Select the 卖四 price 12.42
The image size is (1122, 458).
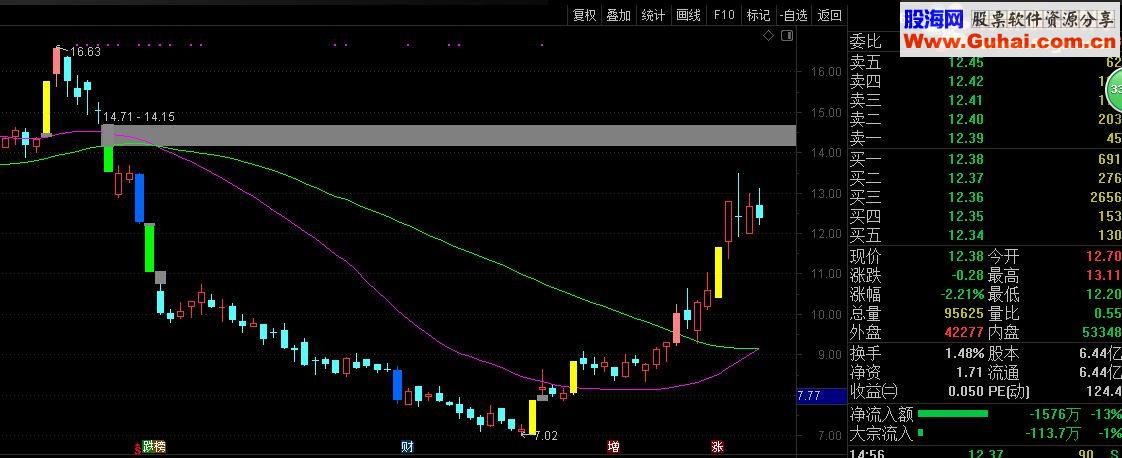point(966,82)
